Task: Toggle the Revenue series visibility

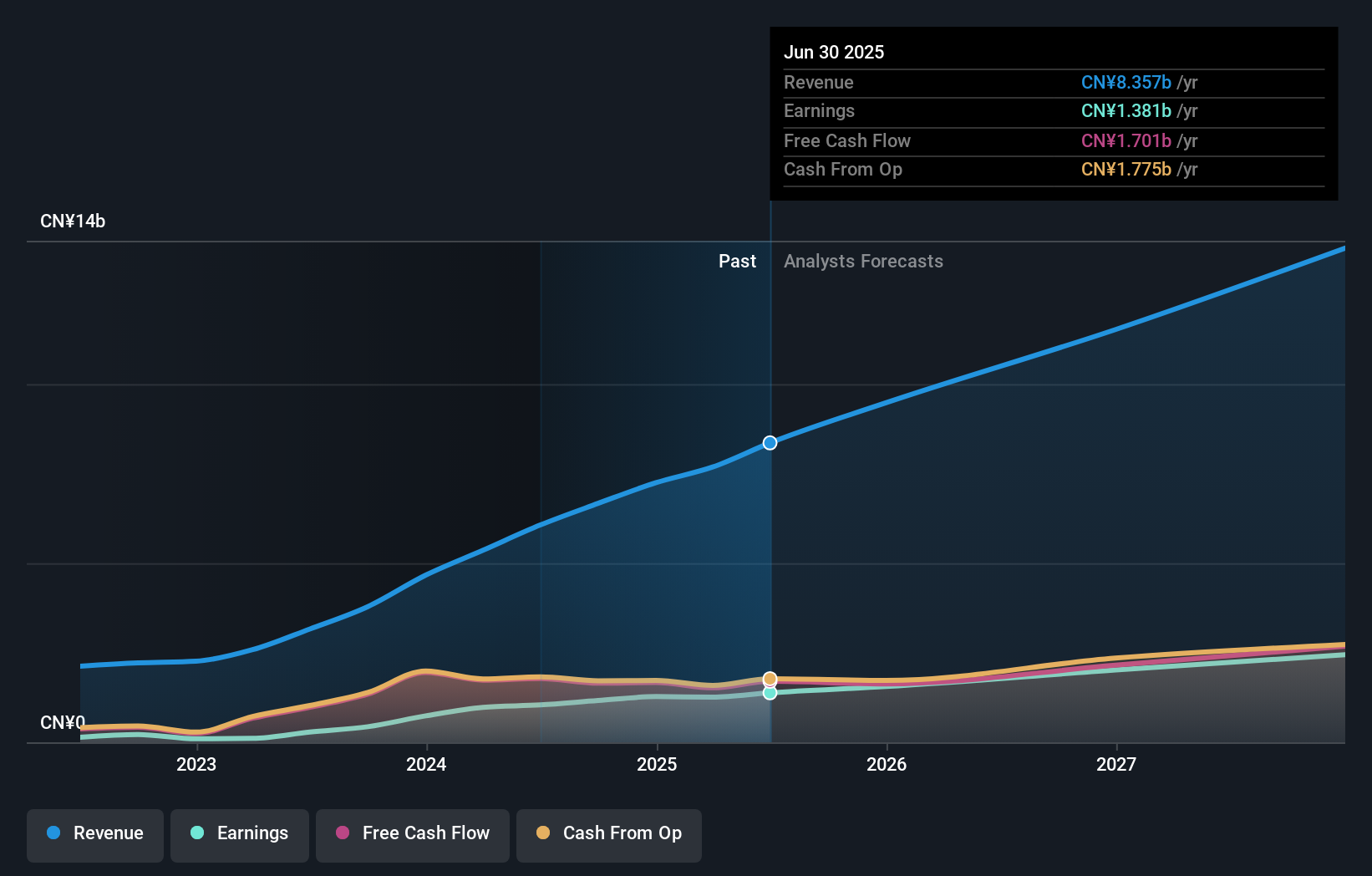Action: pos(94,833)
